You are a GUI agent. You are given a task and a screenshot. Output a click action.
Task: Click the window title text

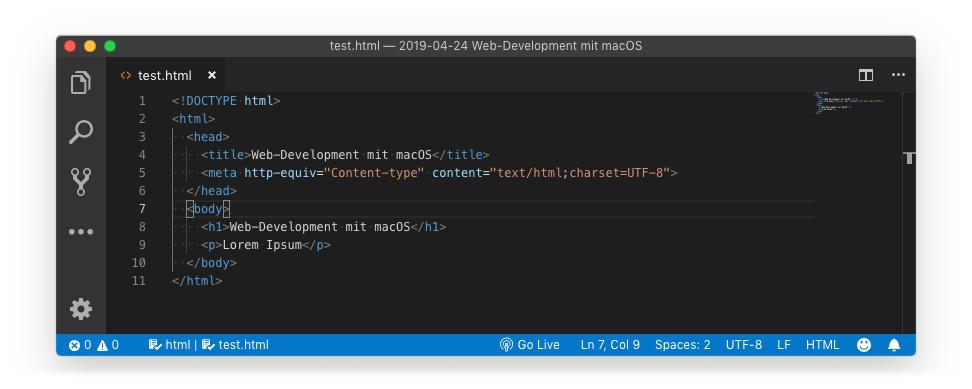486,46
